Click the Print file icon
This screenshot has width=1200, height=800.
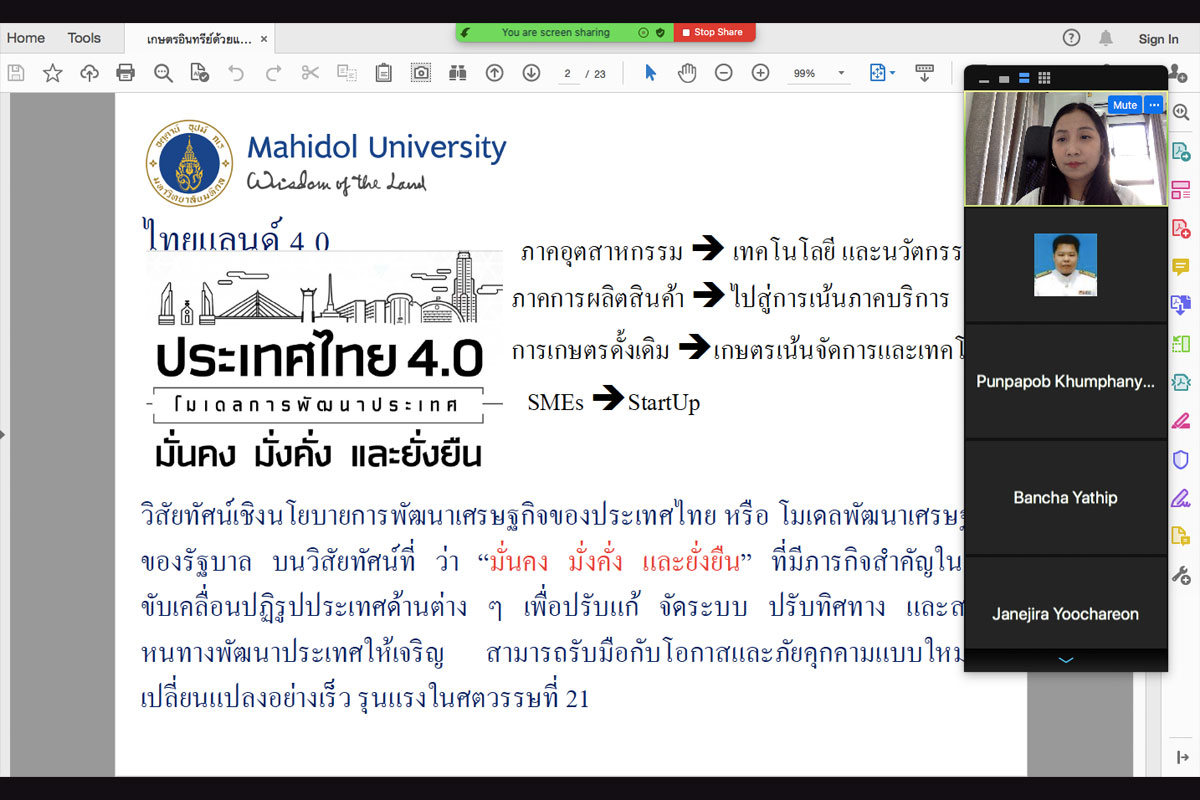[125, 73]
